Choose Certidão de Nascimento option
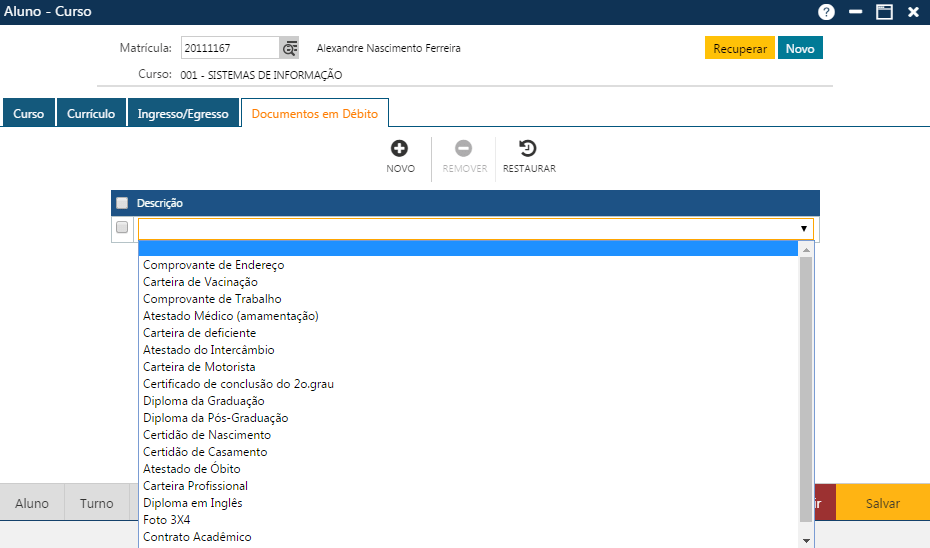Screen dimensions: 930x548 pos(207,435)
